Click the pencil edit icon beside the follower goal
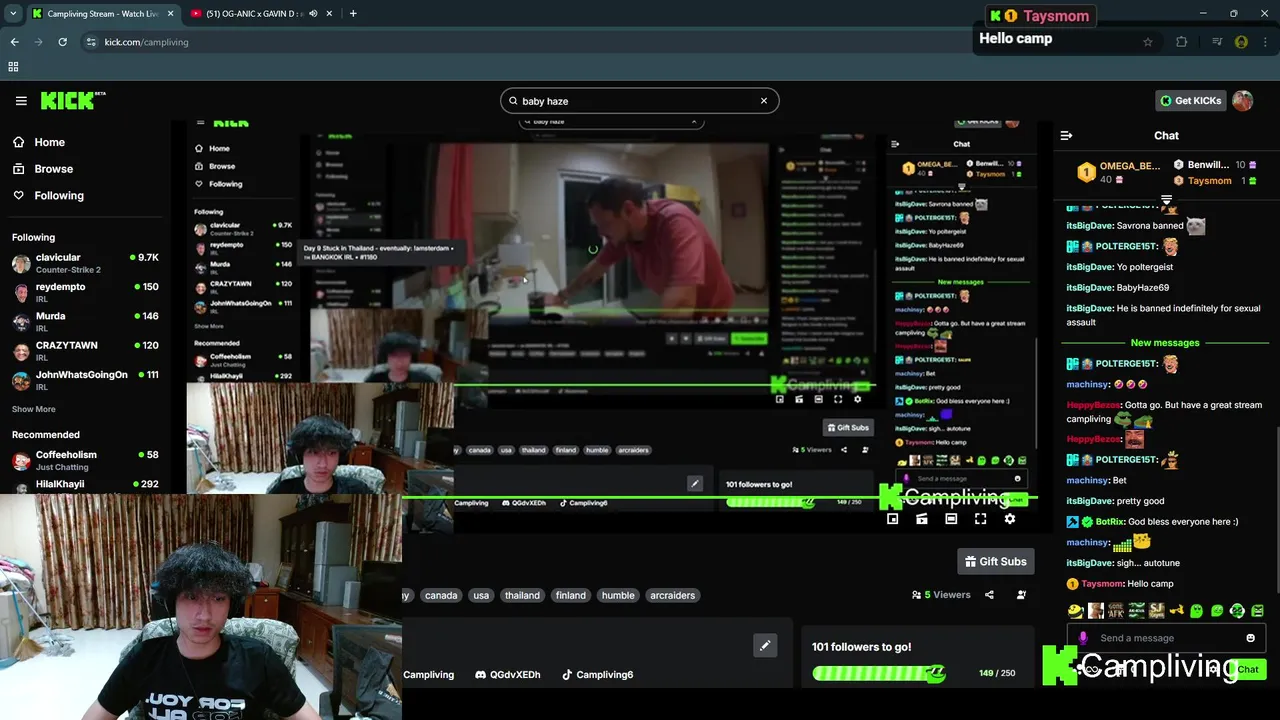Screen dimensions: 1280x720 pyautogui.click(x=765, y=646)
